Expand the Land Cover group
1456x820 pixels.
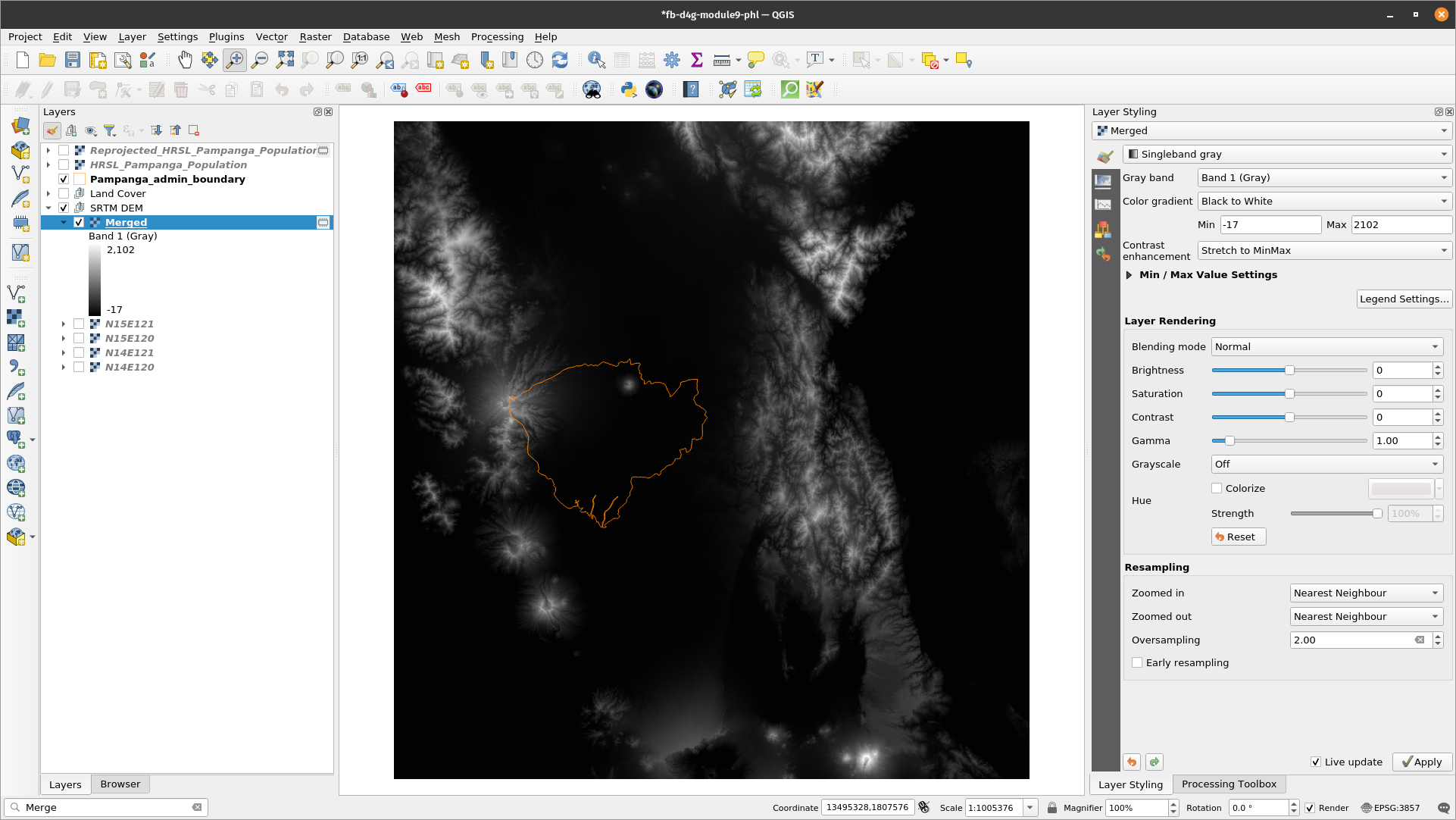coord(48,193)
